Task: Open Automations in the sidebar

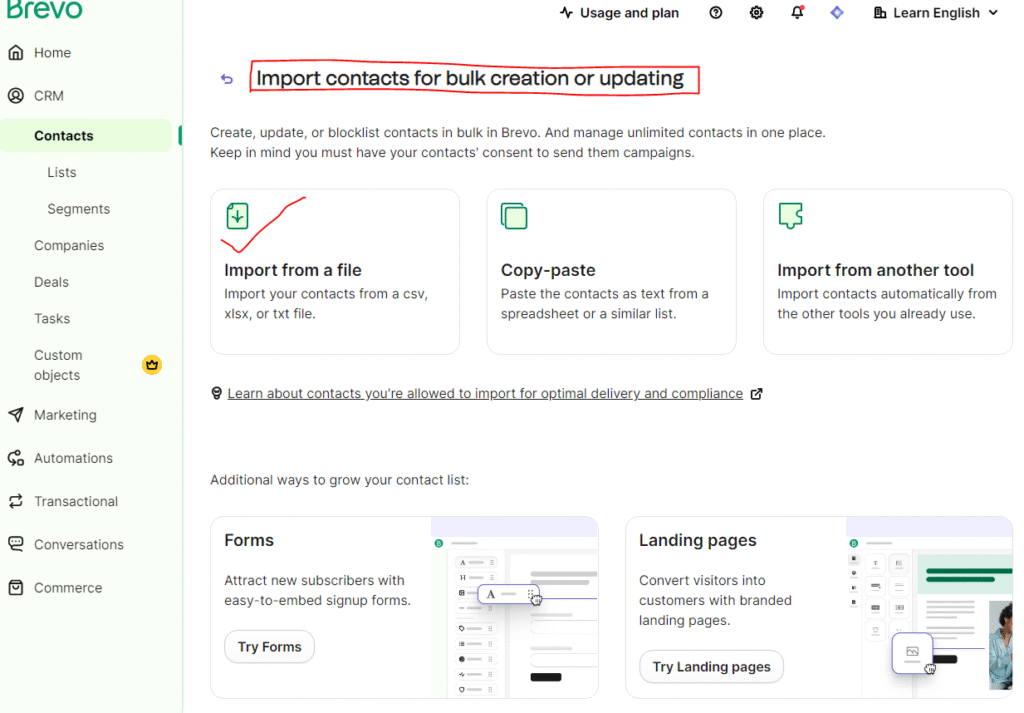Action: click(73, 458)
